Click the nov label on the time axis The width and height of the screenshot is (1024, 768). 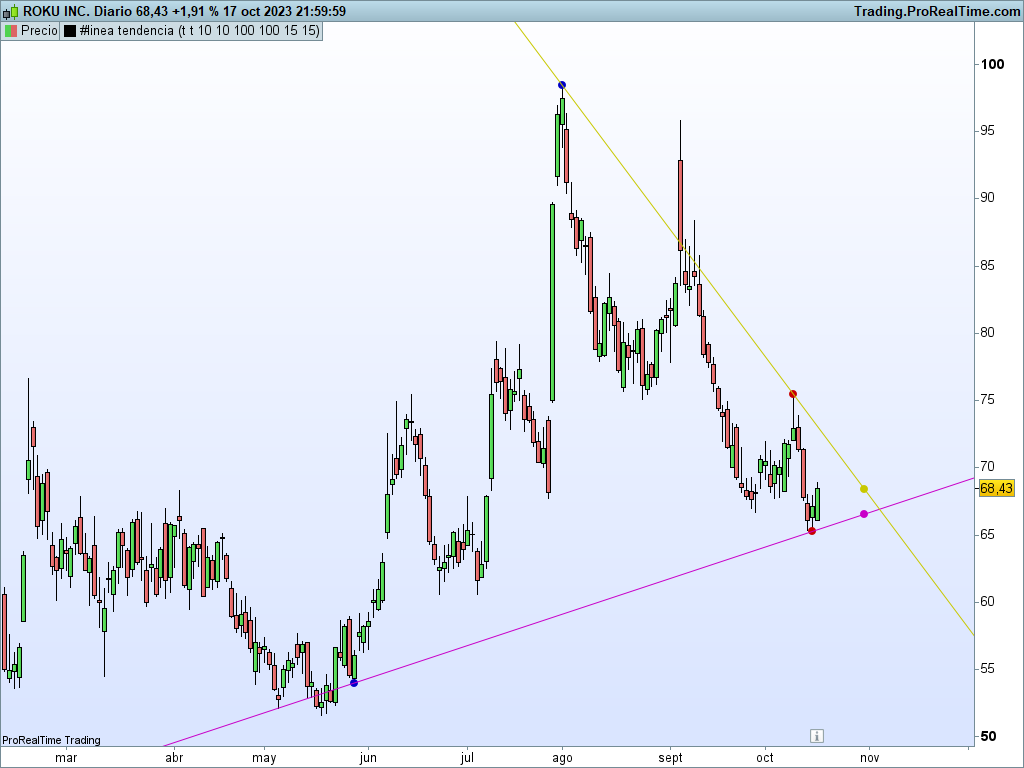[x=869, y=758]
